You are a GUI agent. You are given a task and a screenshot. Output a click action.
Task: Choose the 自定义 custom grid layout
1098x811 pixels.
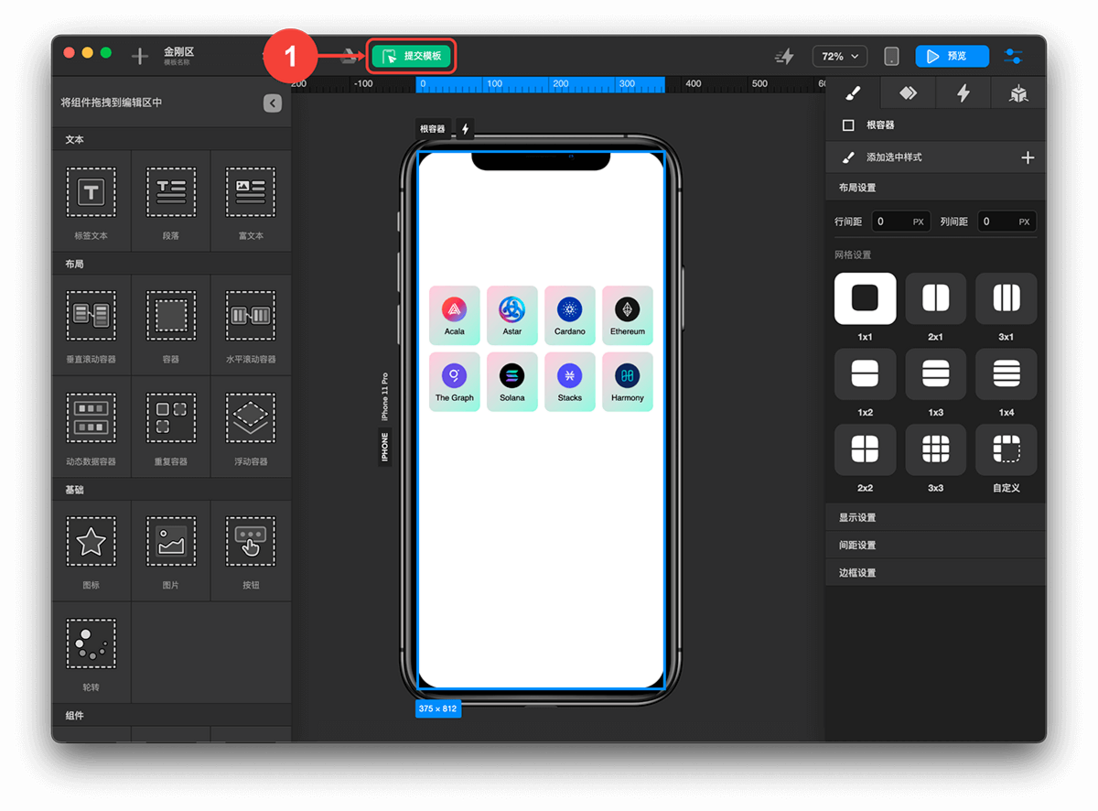pos(1006,450)
